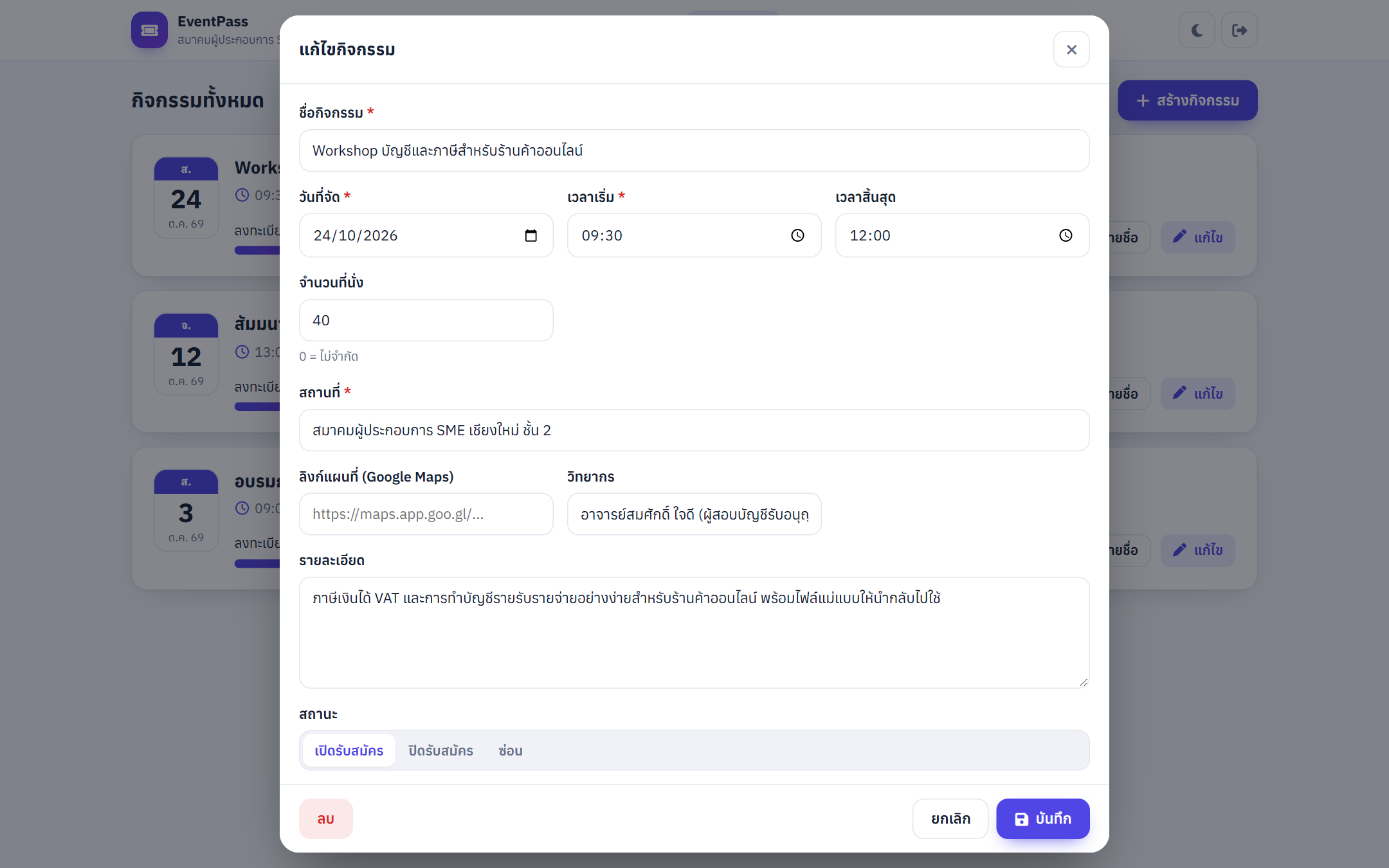
Task: Click the heading กิจกรรมทั้งหมด
Action: point(197,100)
